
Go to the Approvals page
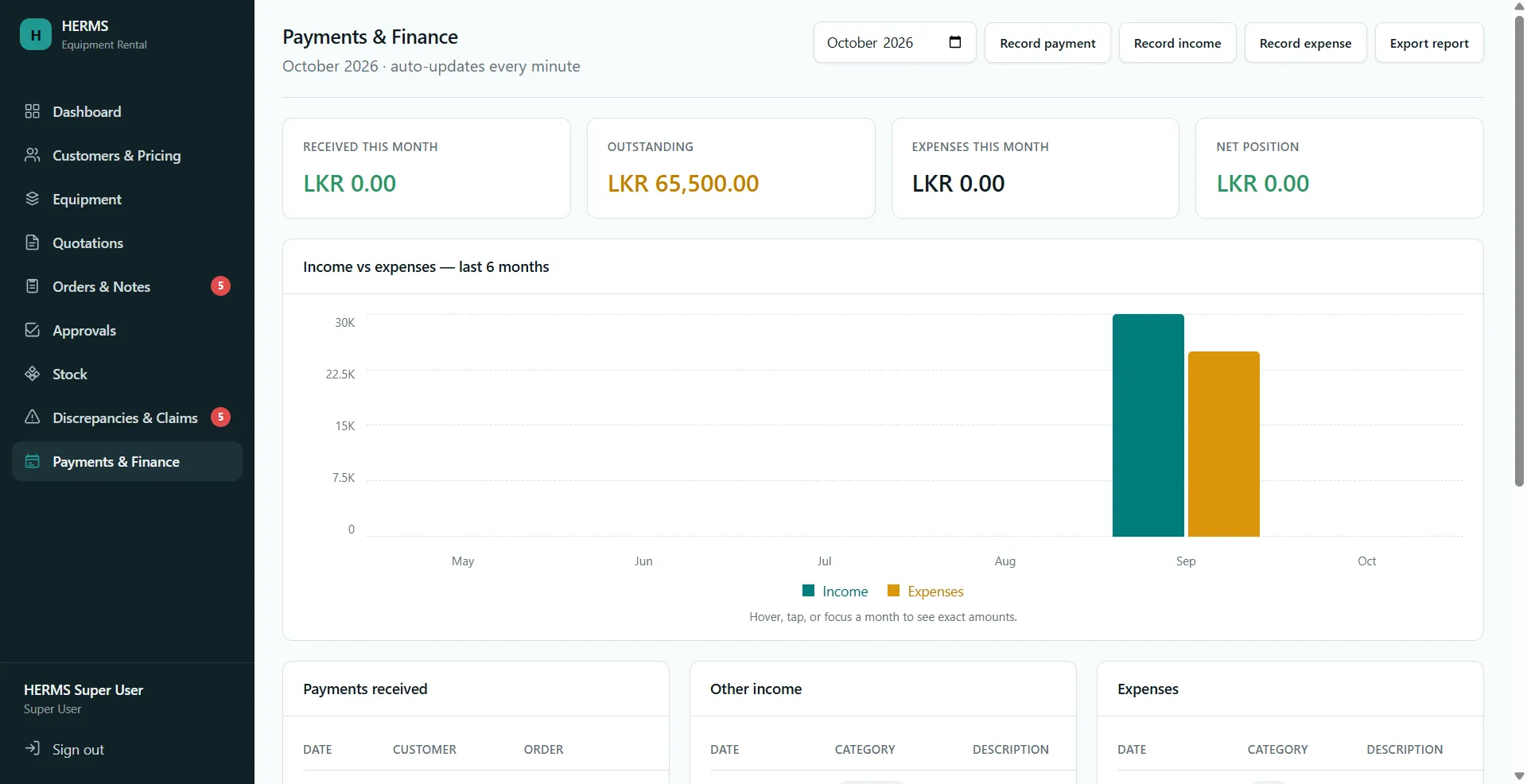pyautogui.click(x=127, y=330)
